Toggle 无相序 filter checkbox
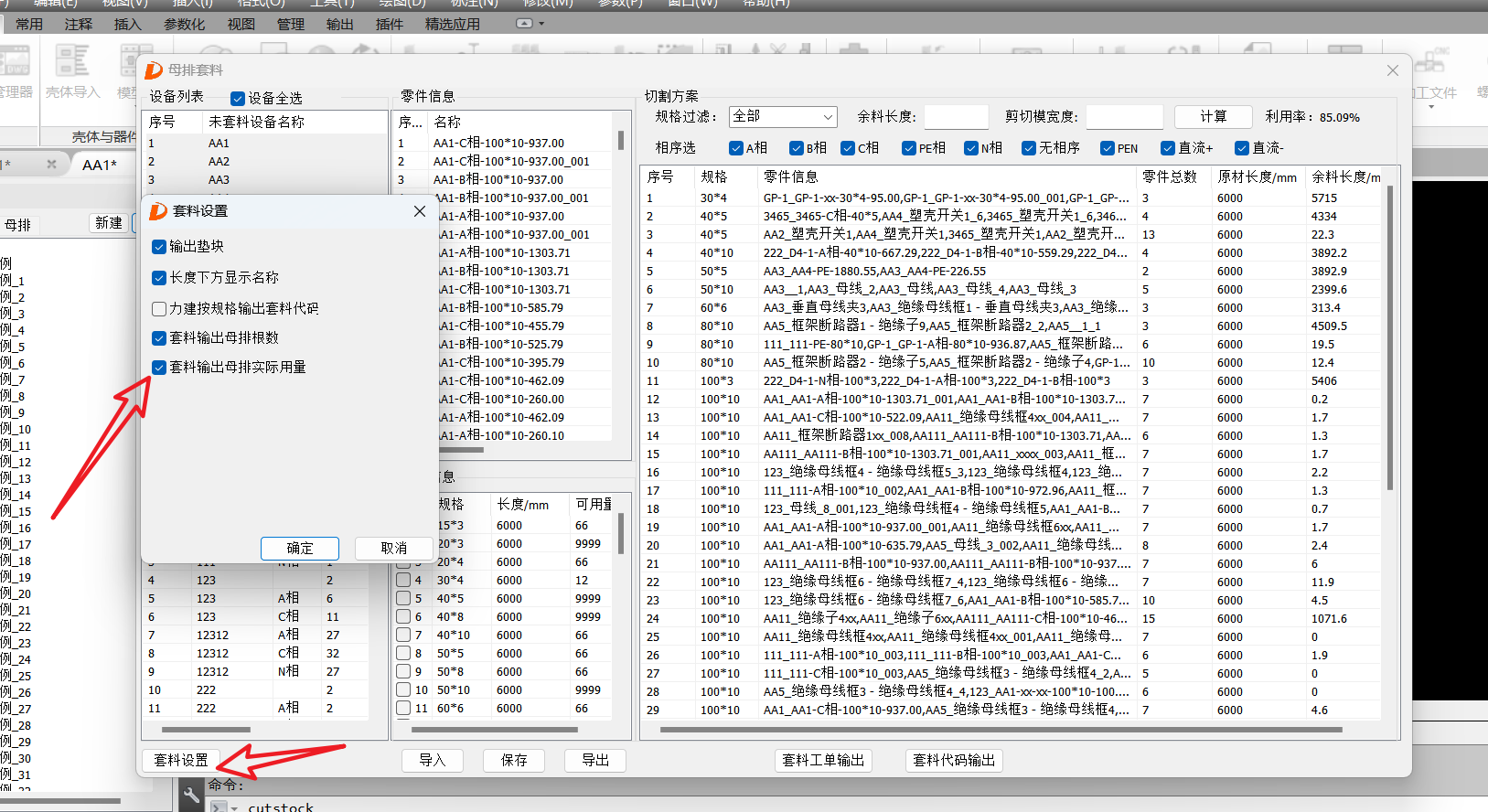1488x812 pixels. click(x=1029, y=148)
